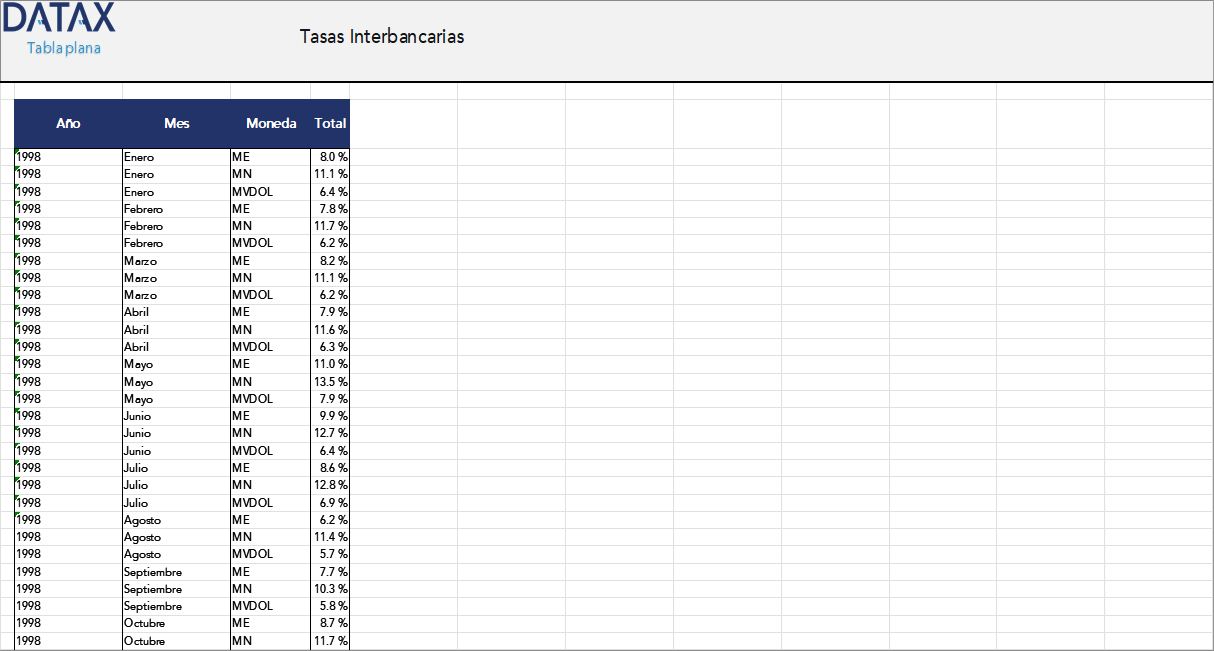Click the Año column header
1214x651 pixels.
click(x=68, y=124)
